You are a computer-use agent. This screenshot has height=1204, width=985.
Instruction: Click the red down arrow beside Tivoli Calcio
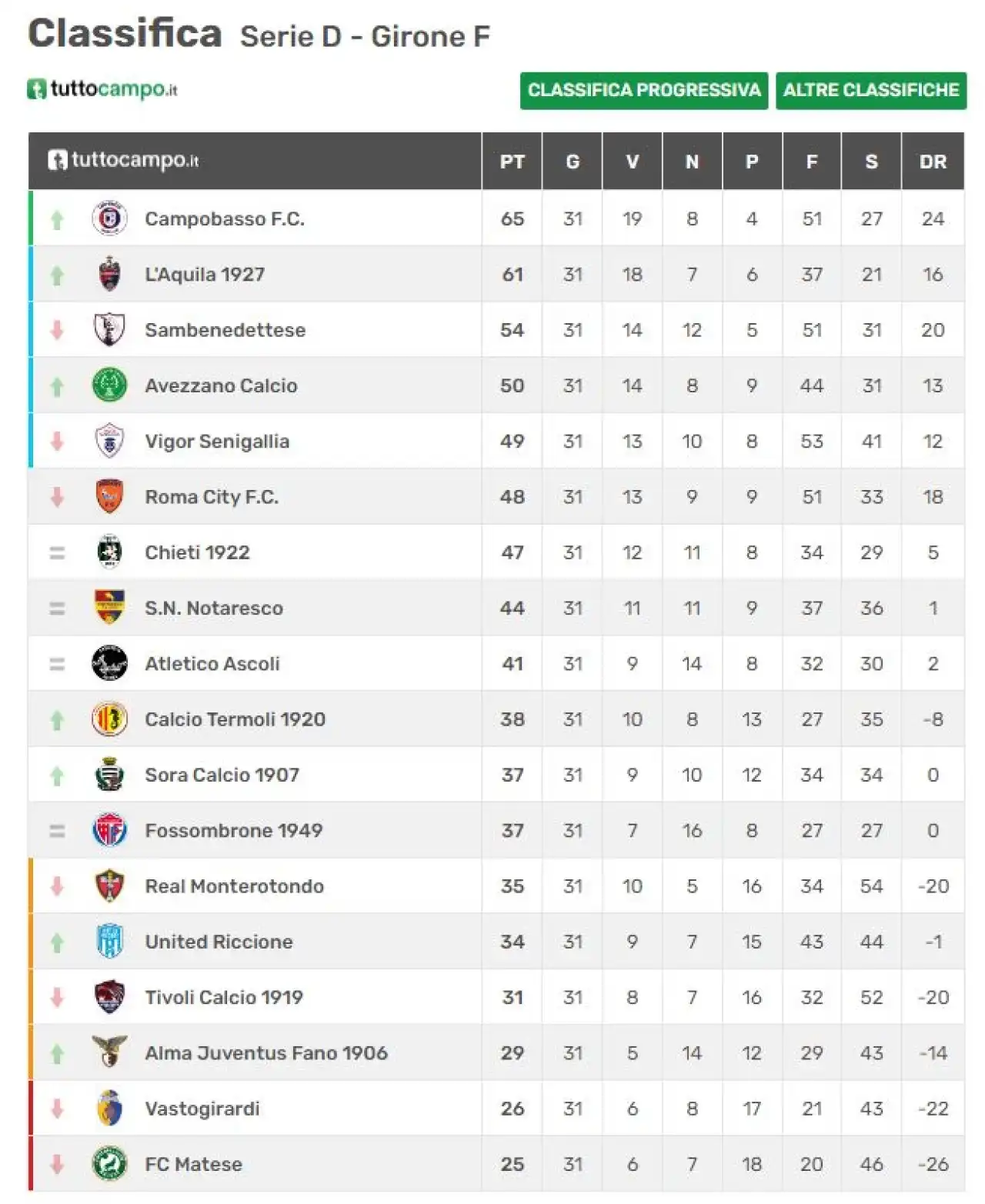pos(57,998)
